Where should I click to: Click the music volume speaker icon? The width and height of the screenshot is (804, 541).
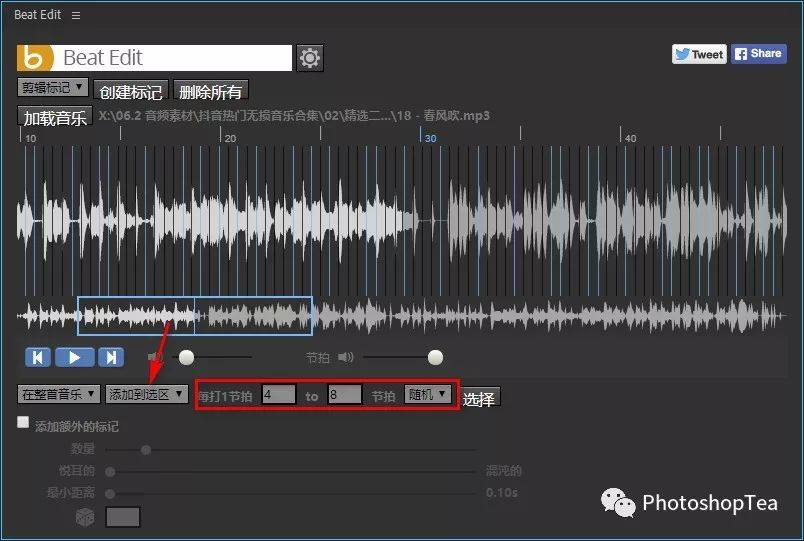[155, 357]
